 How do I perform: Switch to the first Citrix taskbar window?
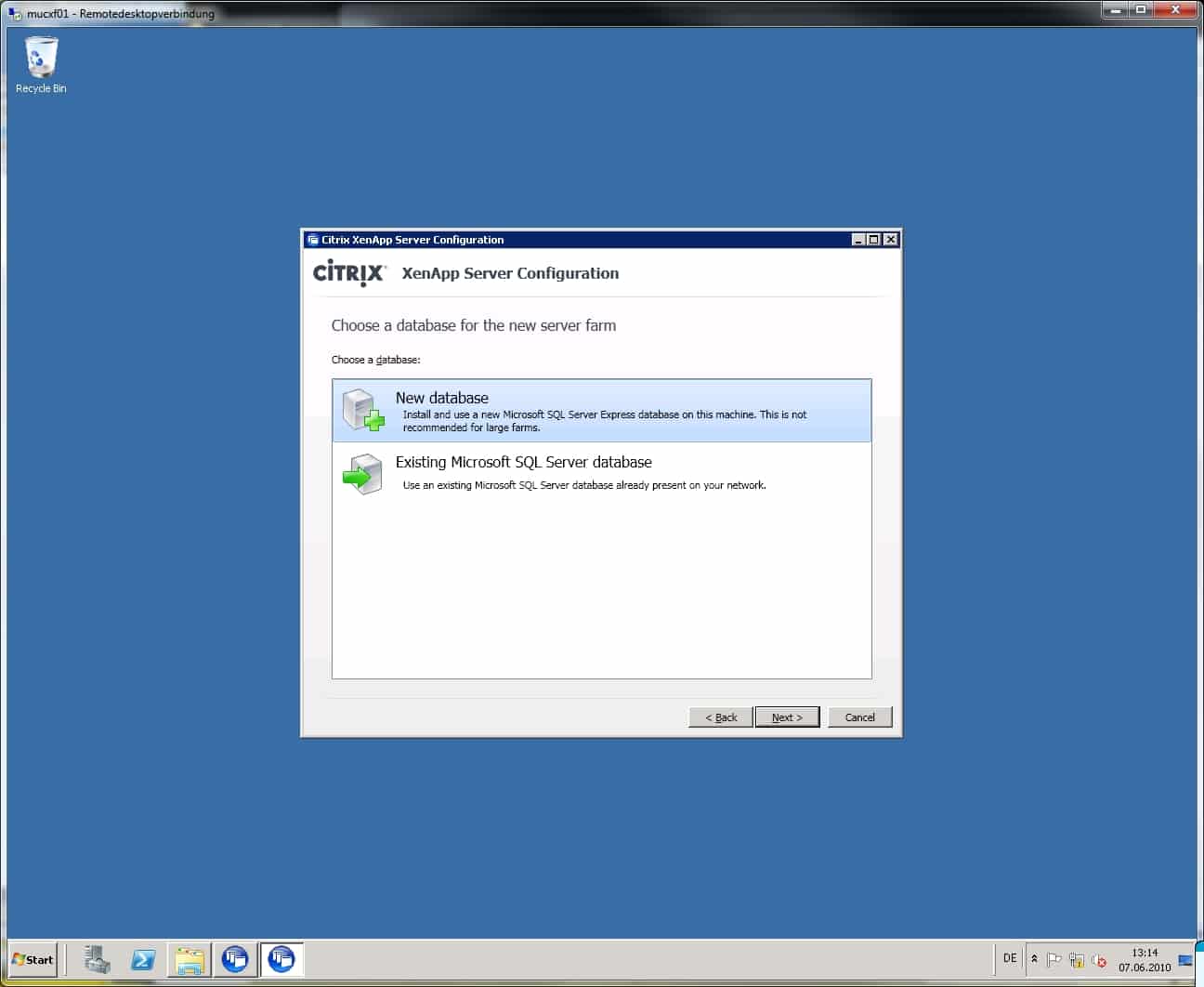coord(236,960)
